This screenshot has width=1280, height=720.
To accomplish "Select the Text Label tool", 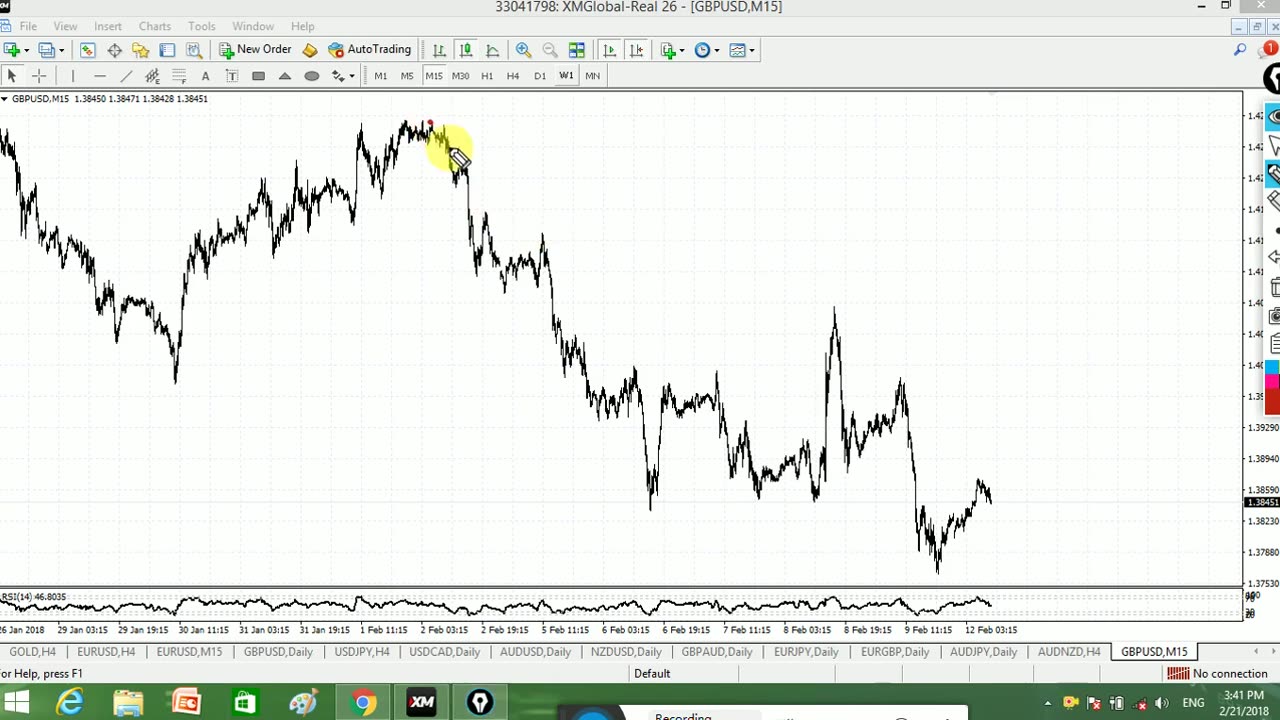I will pyautogui.click(x=232, y=76).
